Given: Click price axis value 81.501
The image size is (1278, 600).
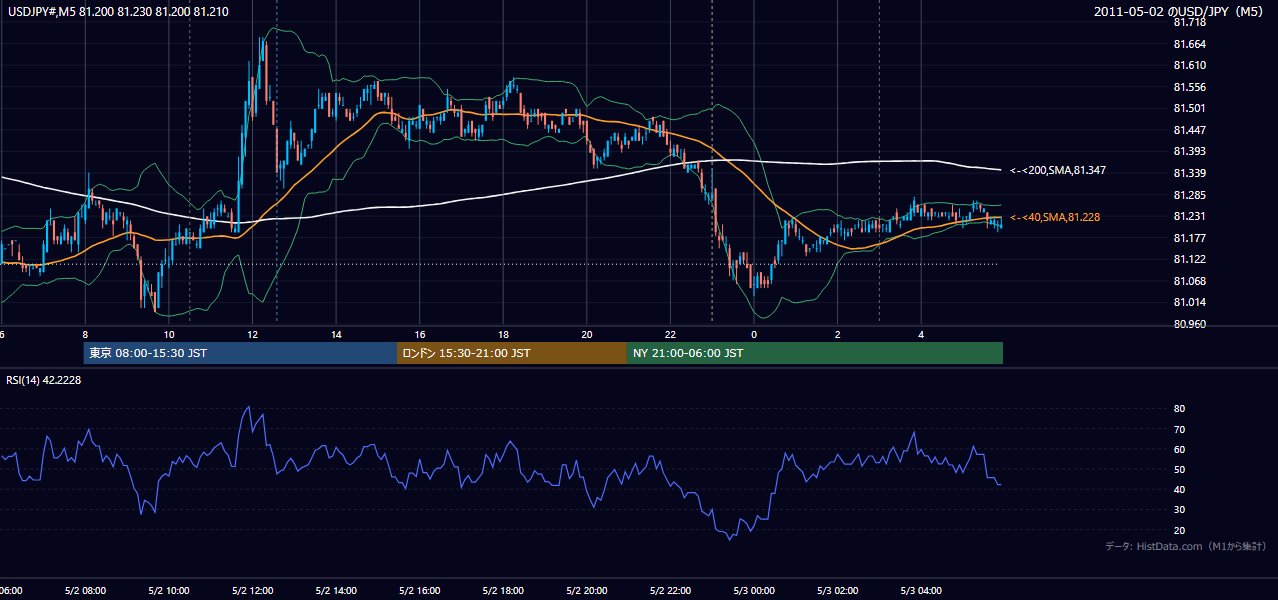Looking at the screenshot, I should pyautogui.click(x=1189, y=108).
